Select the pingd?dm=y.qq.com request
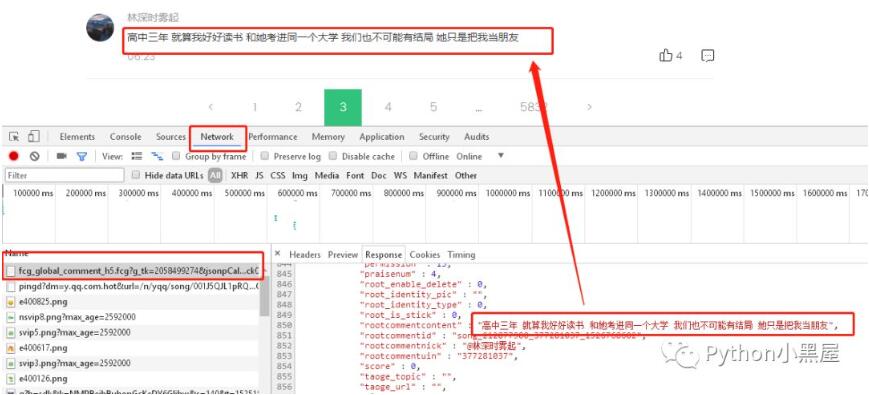The height and width of the screenshot is (395, 869). click(132, 287)
